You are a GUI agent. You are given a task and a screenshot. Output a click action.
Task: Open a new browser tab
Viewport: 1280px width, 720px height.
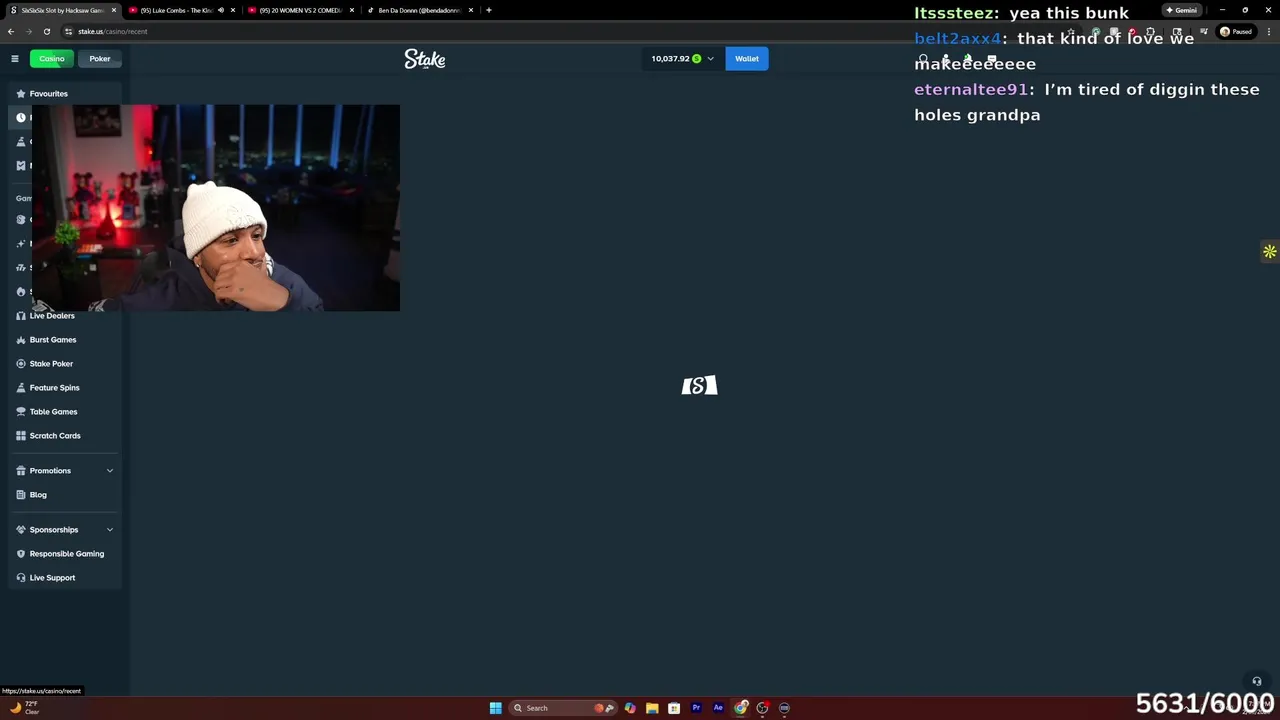tap(488, 10)
